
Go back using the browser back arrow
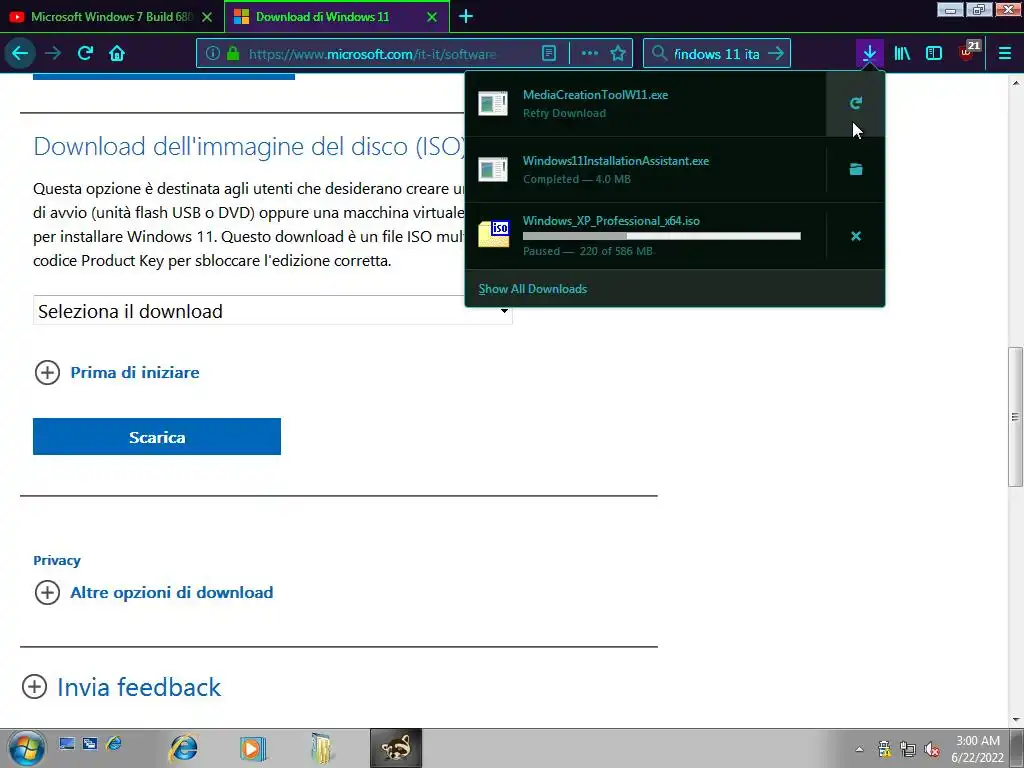pos(20,54)
